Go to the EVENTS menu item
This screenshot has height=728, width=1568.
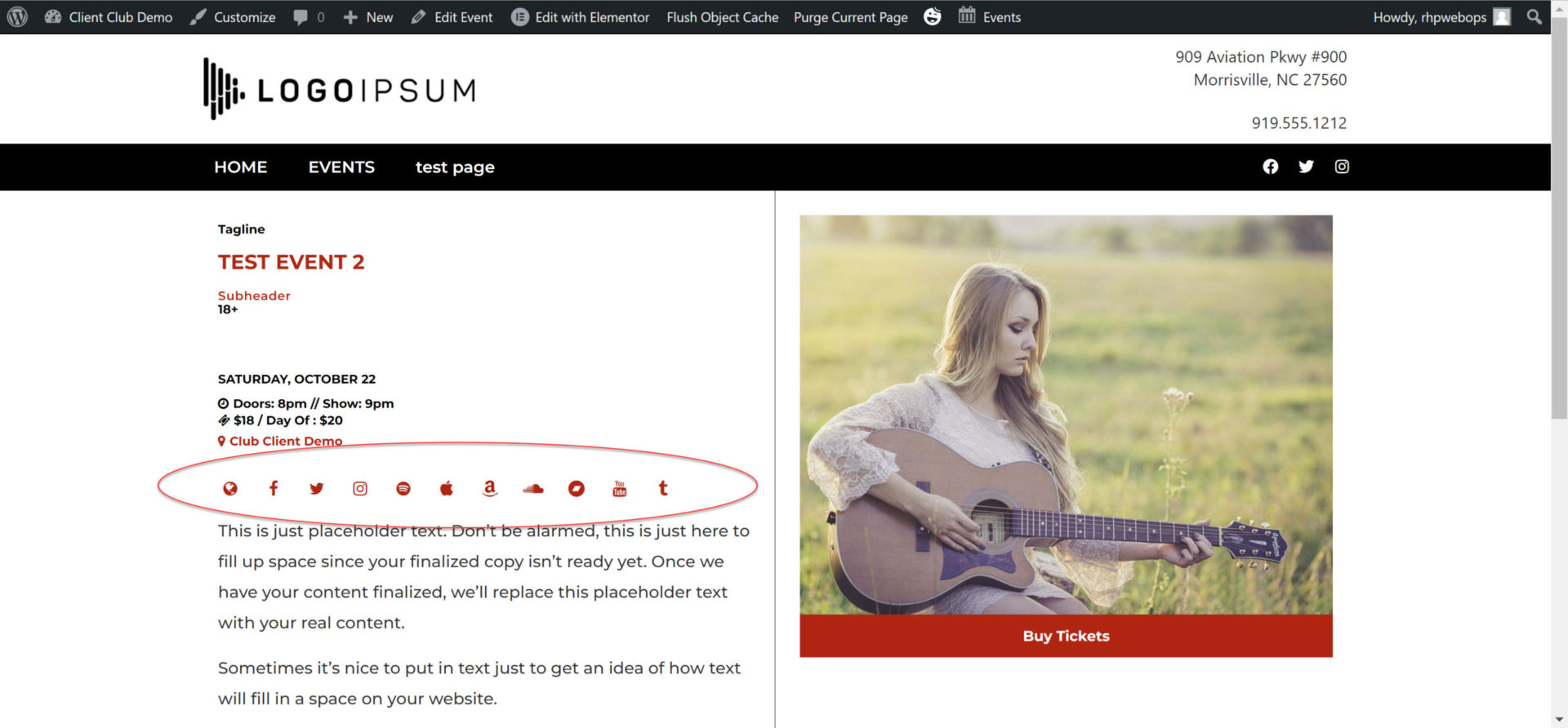tap(341, 167)
